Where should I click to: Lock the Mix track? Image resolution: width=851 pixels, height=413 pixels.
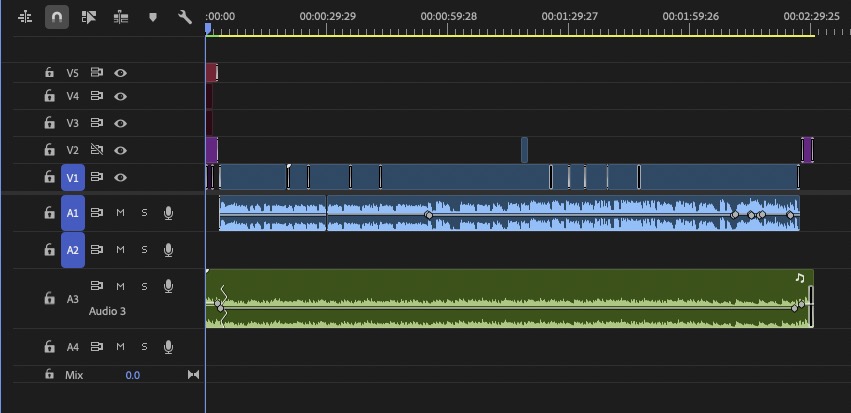pyautogui.click(x=49, y=374)
